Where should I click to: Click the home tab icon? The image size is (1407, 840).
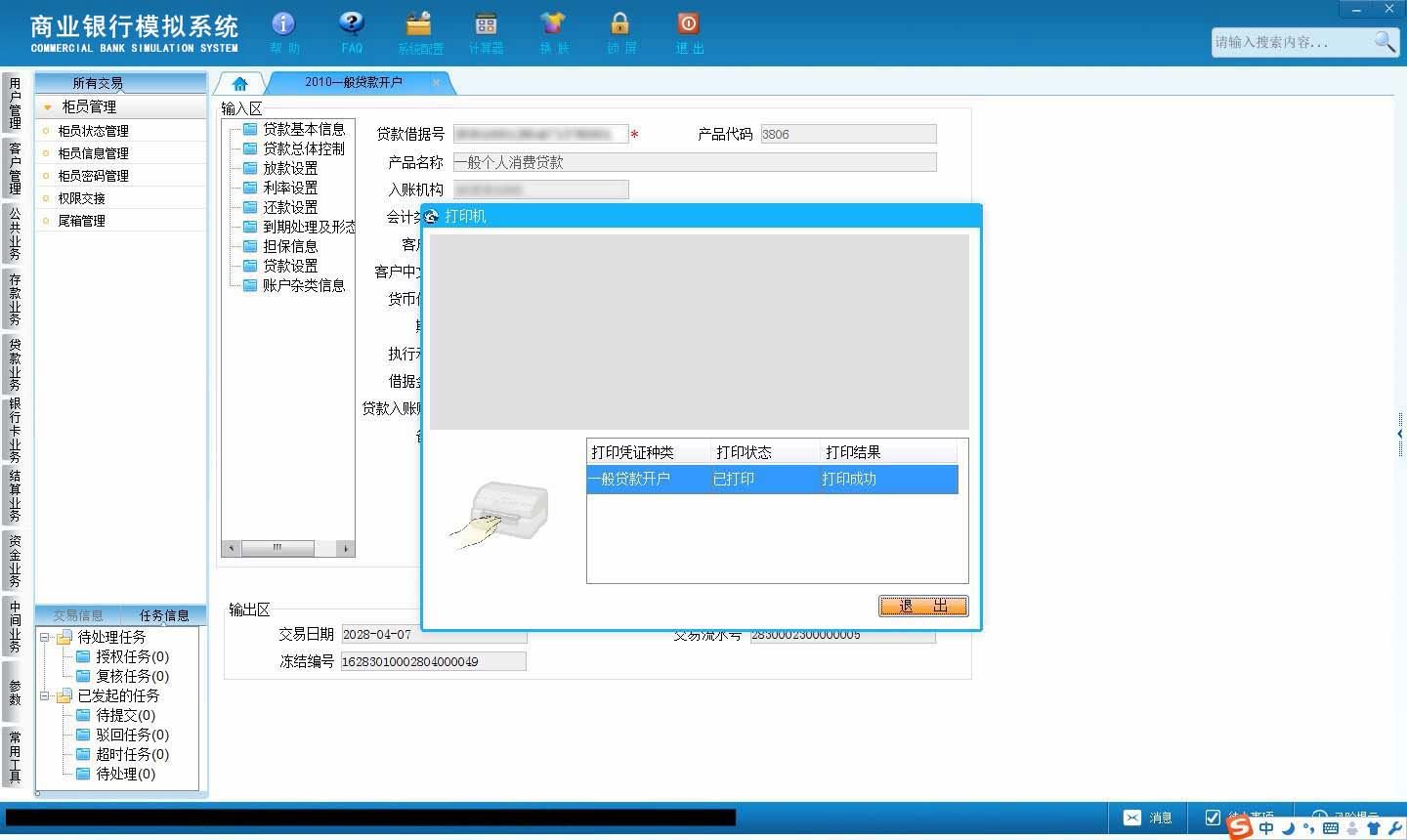(239, 83)
